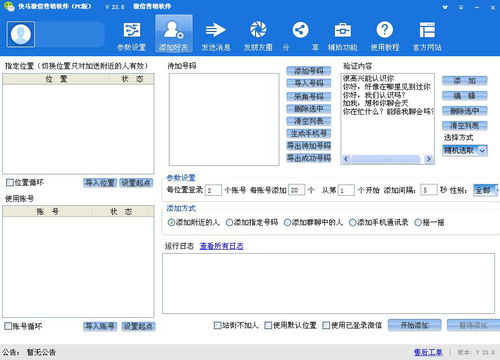500x360 pixels.
Task: Click 添加号码 button
Action: [309, 71]
